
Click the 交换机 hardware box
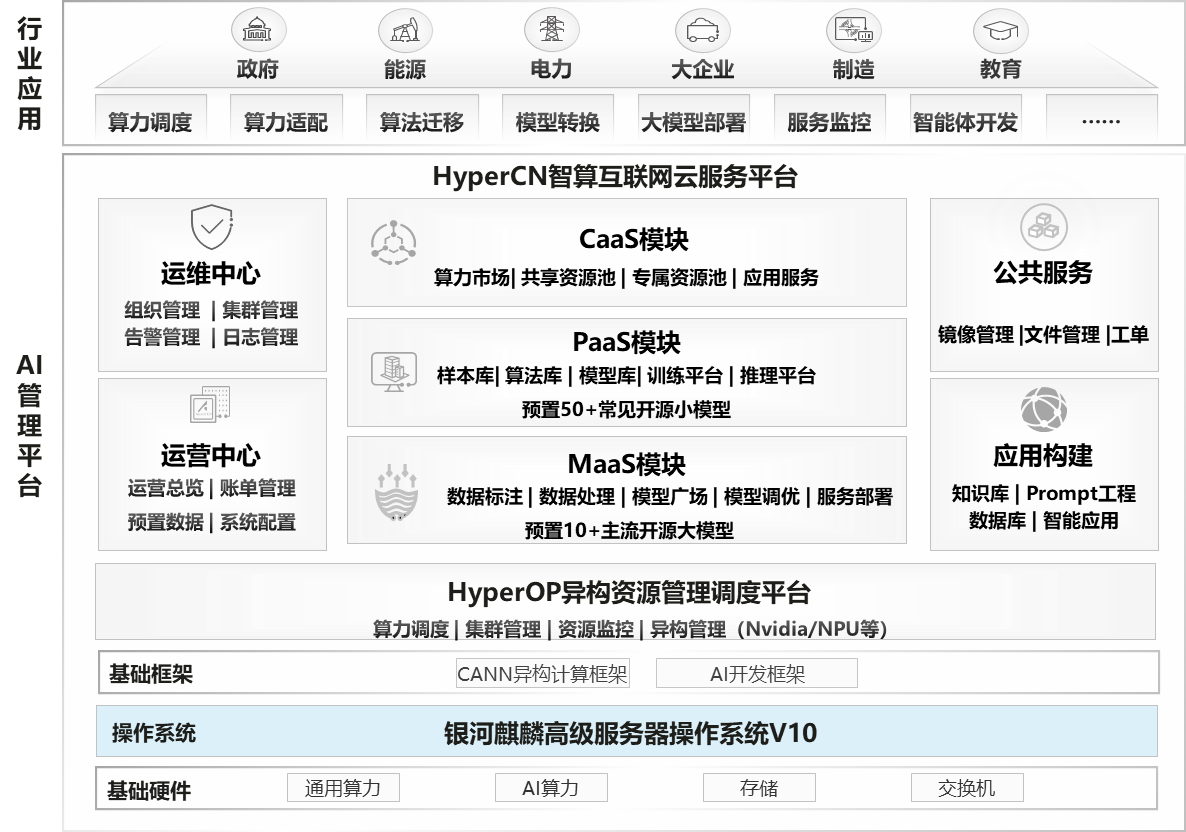[x=966, y=788]
